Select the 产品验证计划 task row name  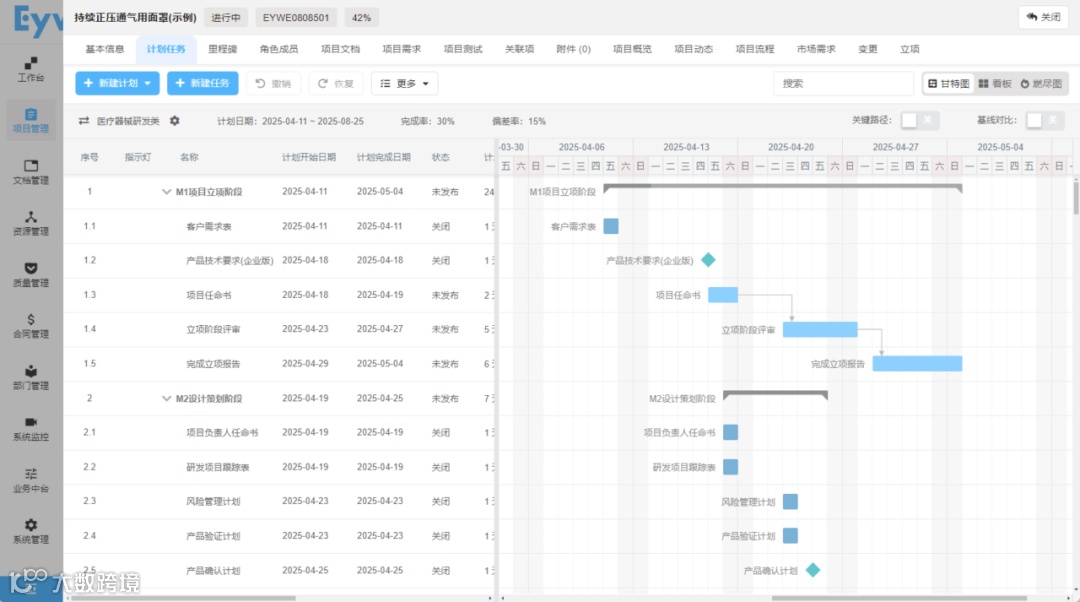click(213, 536)
